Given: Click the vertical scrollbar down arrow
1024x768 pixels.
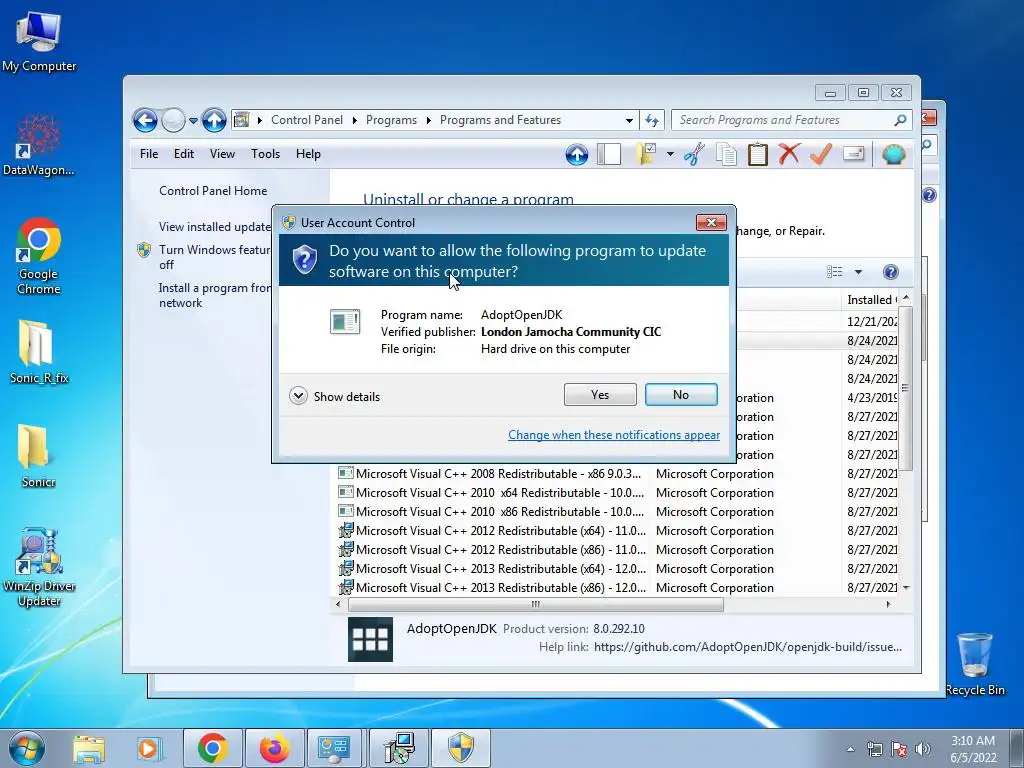Looking at the screenshot, I should click(x=906, y=588).
